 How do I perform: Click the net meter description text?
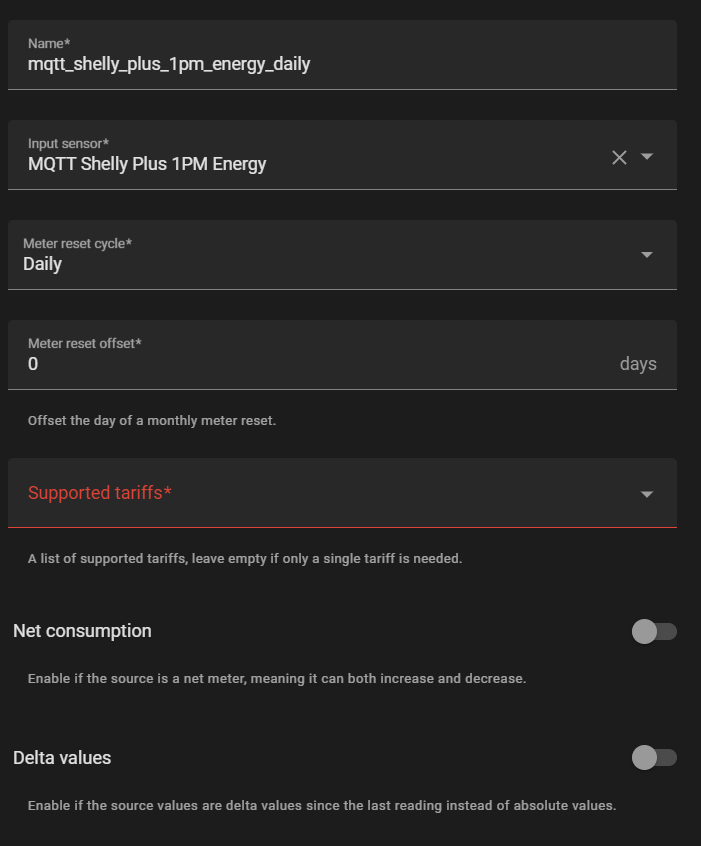click(x=276, y=679)
